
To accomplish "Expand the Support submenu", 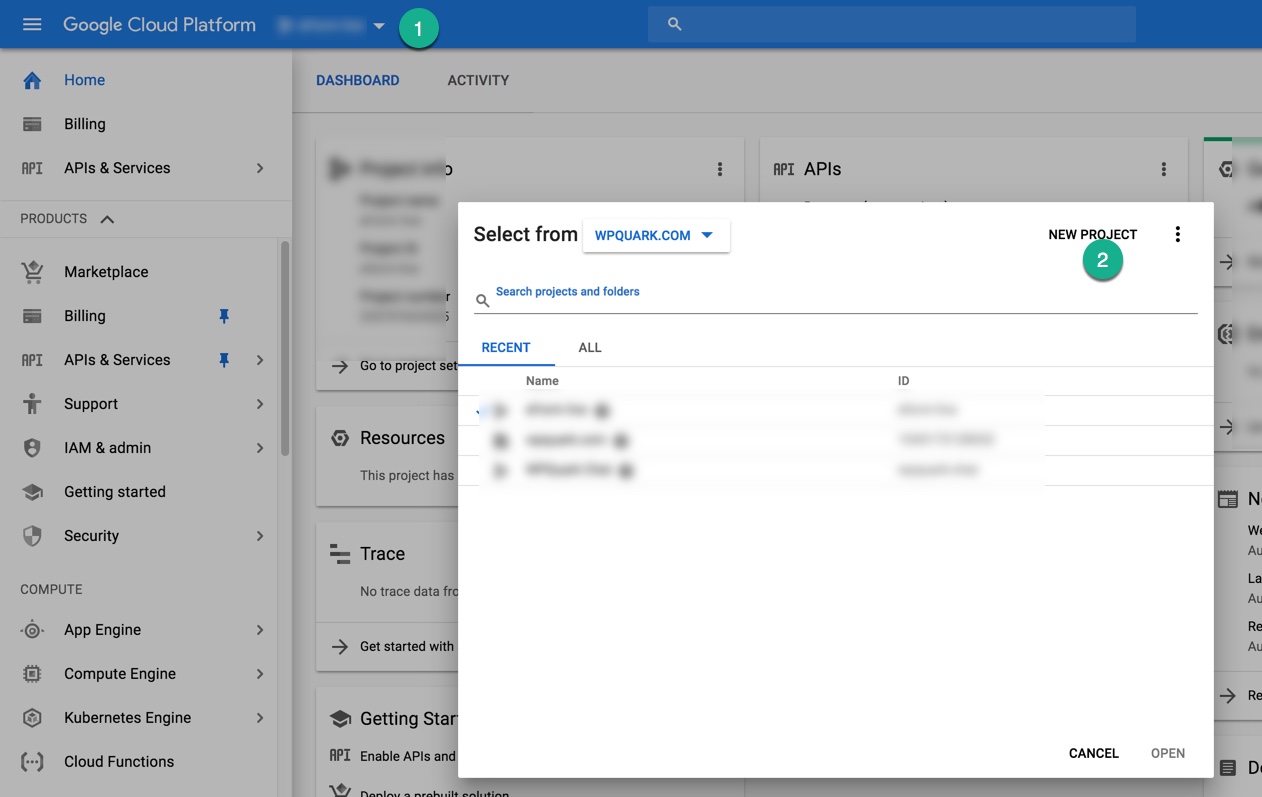I will click(260, 404).
